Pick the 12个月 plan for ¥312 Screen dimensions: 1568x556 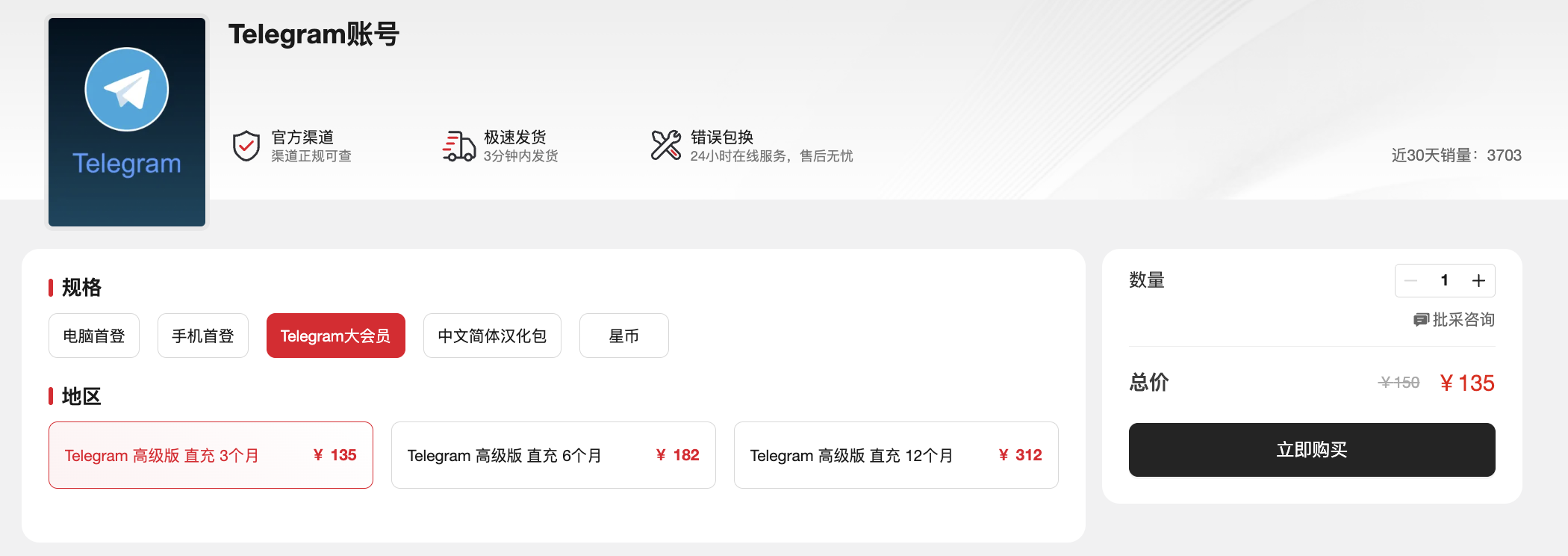896,455
